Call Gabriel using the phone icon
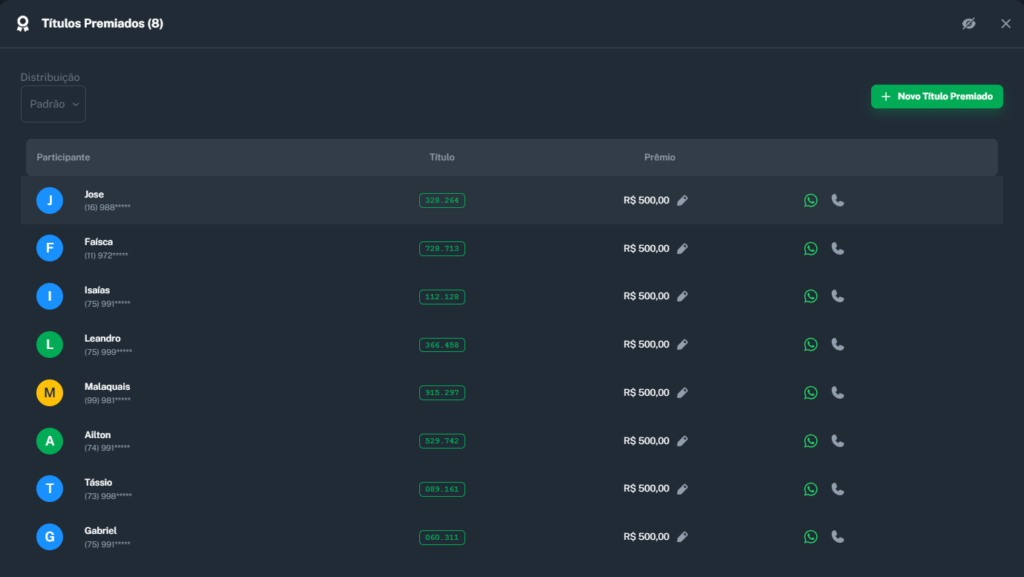The image size is (1024, 577). pos(838,537)
